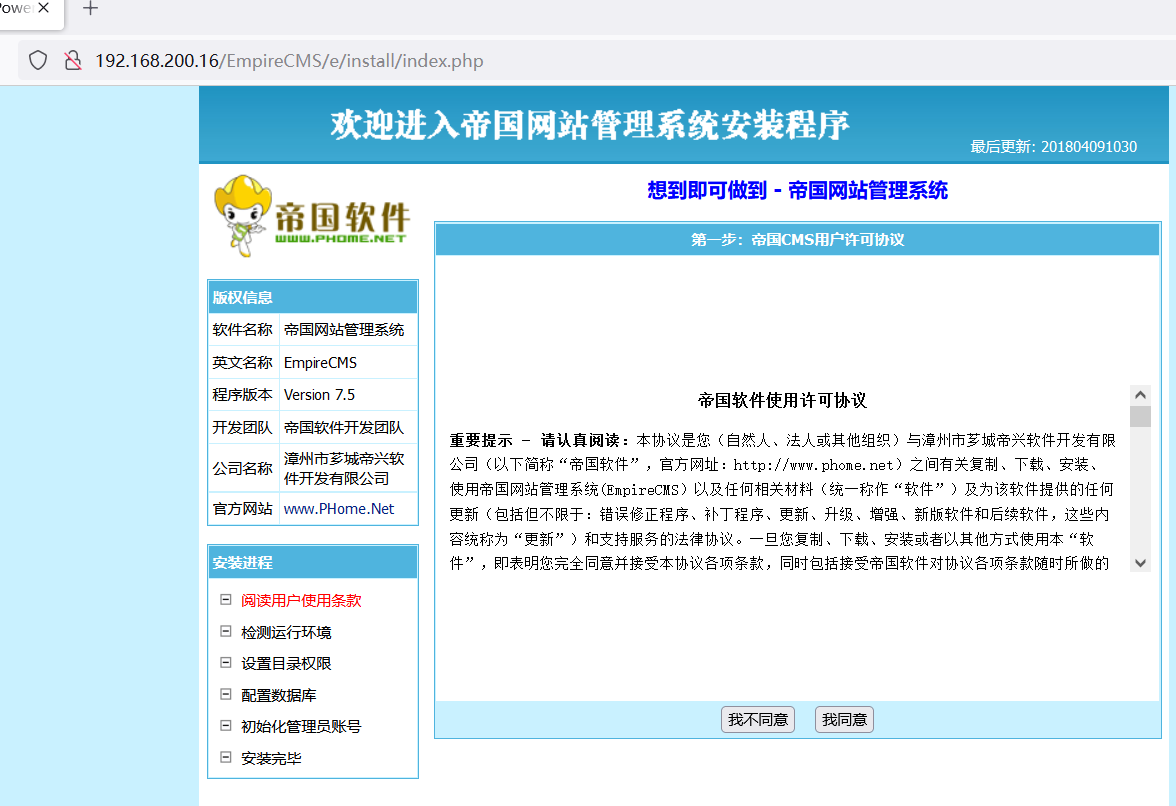Click the 帝国软件 mascot logo
Screen dimensions: 1176x806
pos(312,216)
